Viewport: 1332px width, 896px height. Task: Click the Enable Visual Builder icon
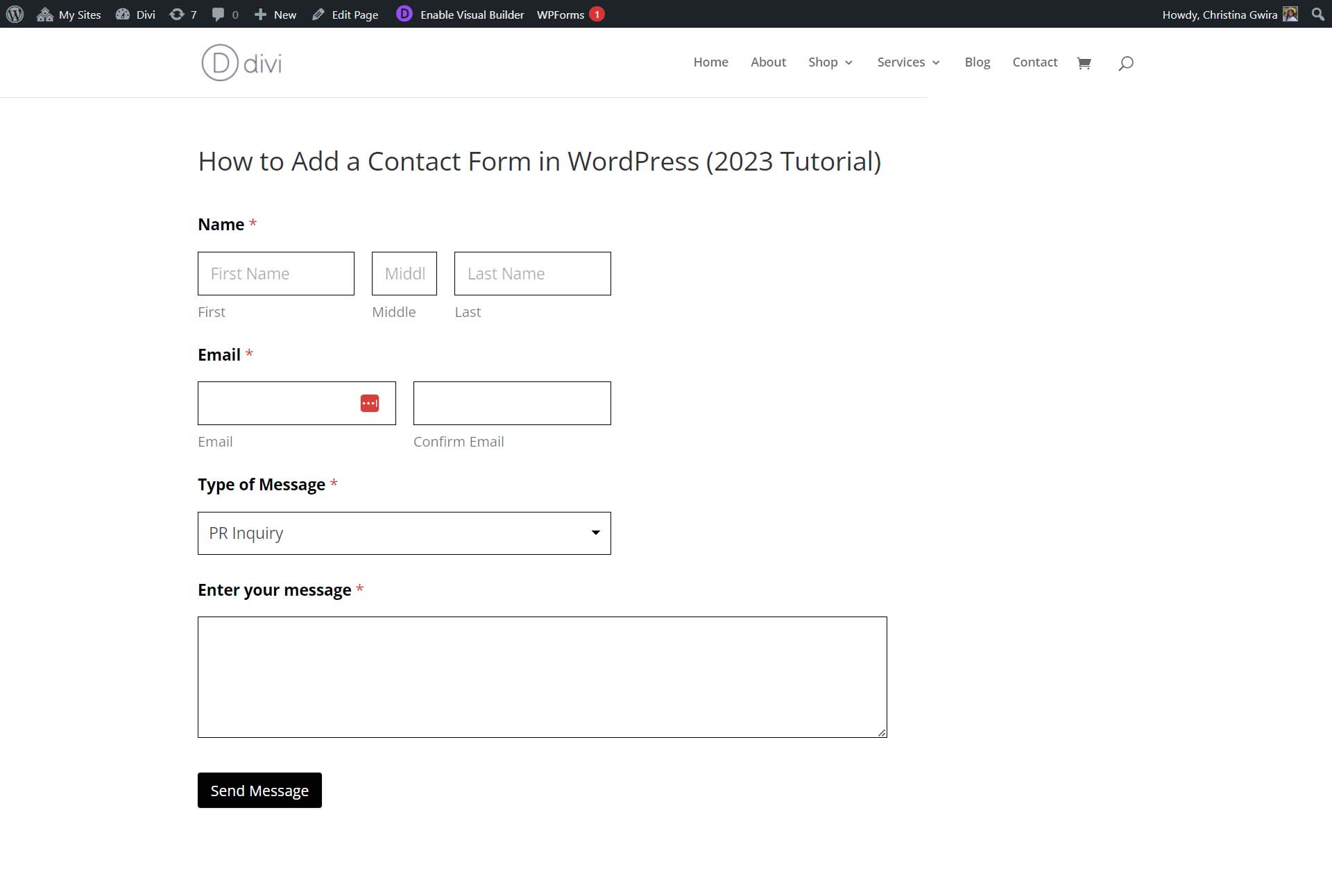(404, 14)
